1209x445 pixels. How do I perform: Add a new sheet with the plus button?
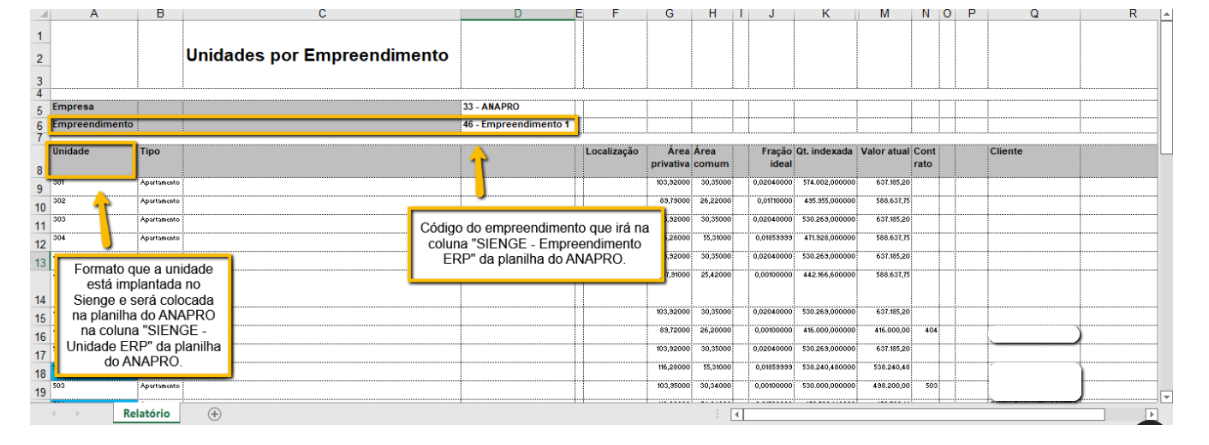click(214, 413)
